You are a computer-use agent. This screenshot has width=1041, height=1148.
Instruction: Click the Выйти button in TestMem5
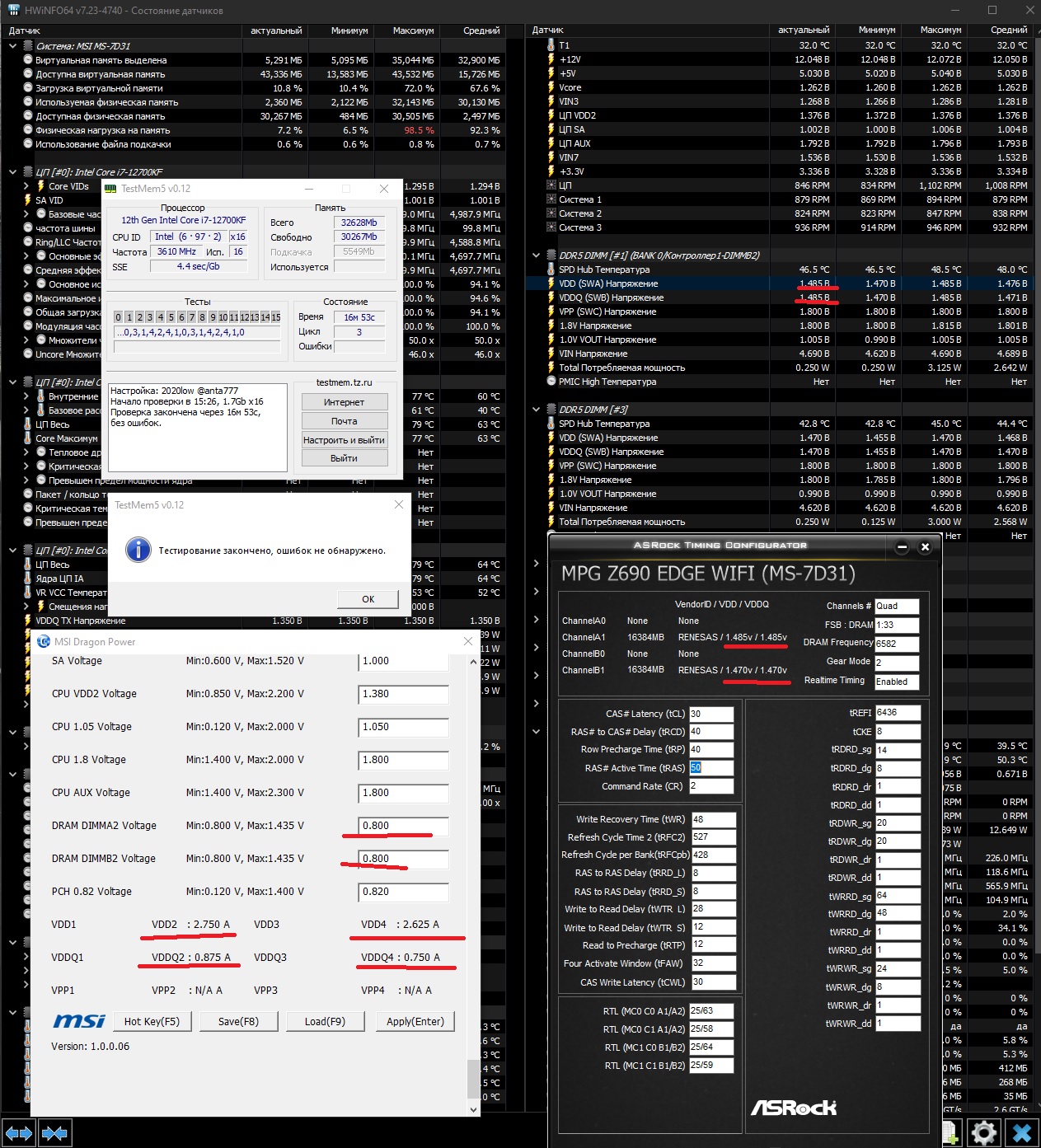345,458
